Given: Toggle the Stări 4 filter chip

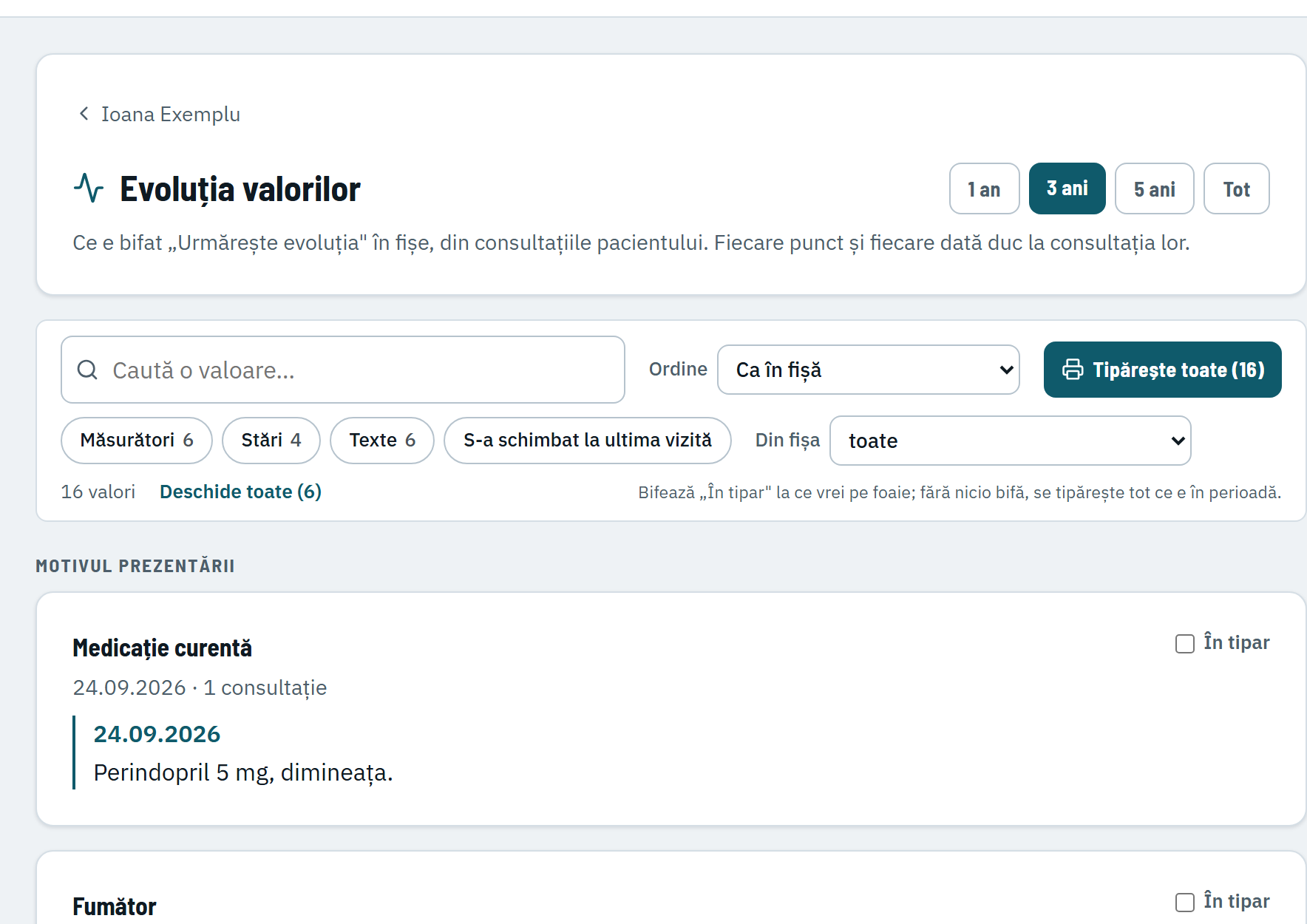Looking at the screenshot, I should [x=271, y=441].
